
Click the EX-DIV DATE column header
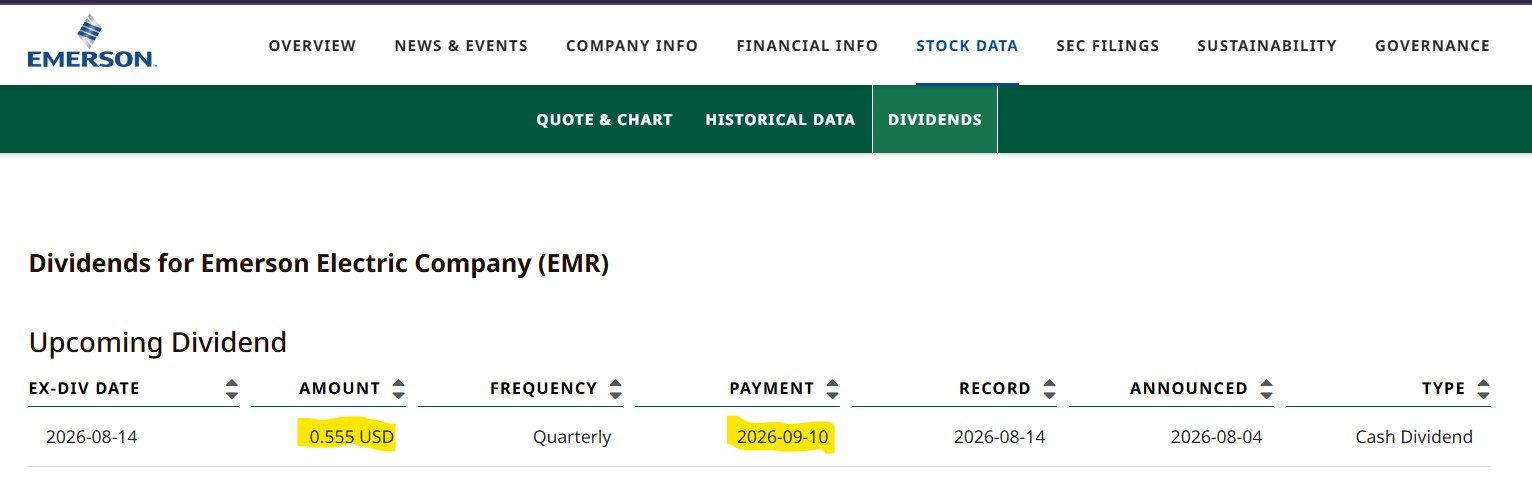click(x=84, y=389)
